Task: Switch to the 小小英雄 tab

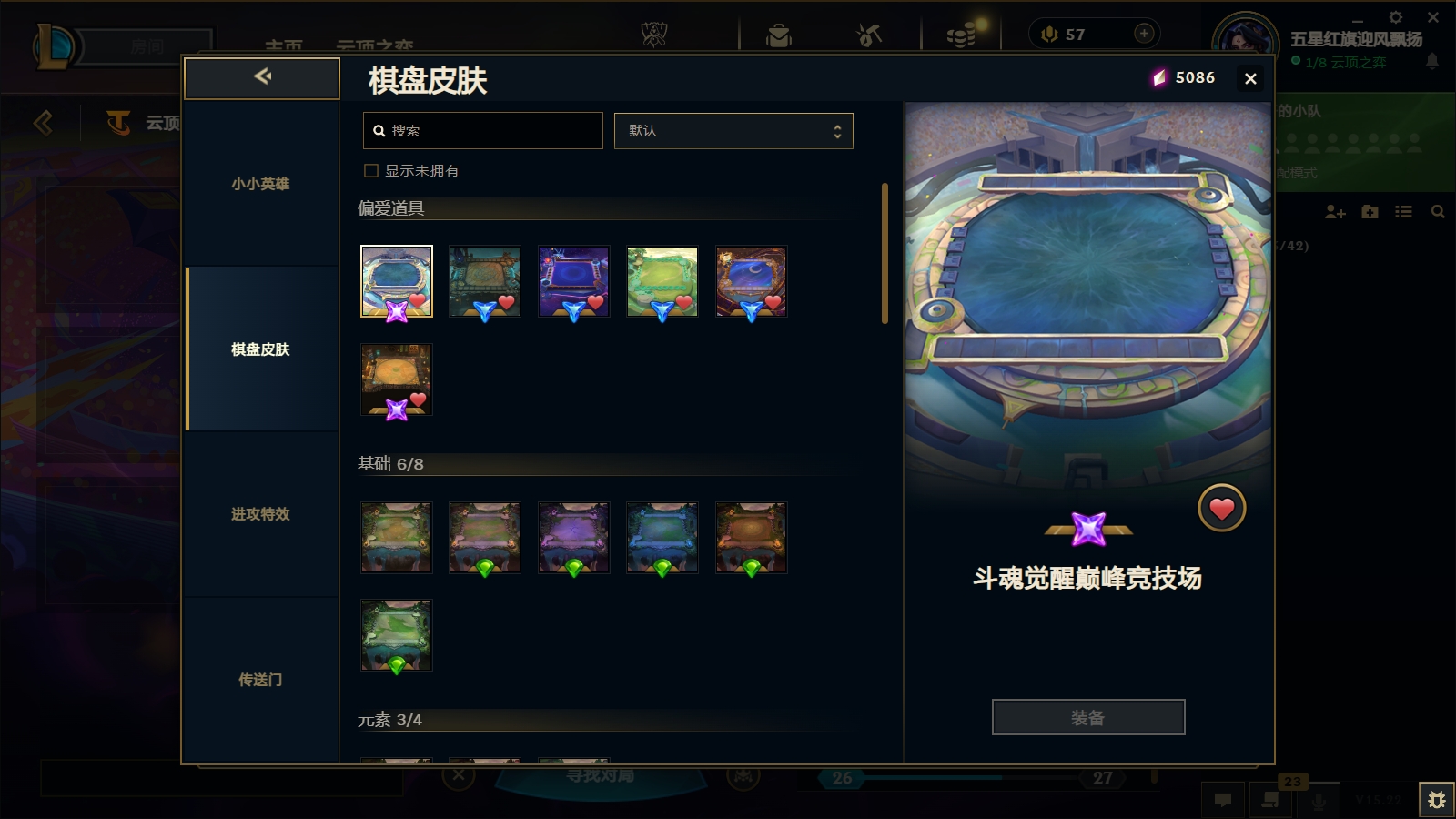Action: coord(260,184)
